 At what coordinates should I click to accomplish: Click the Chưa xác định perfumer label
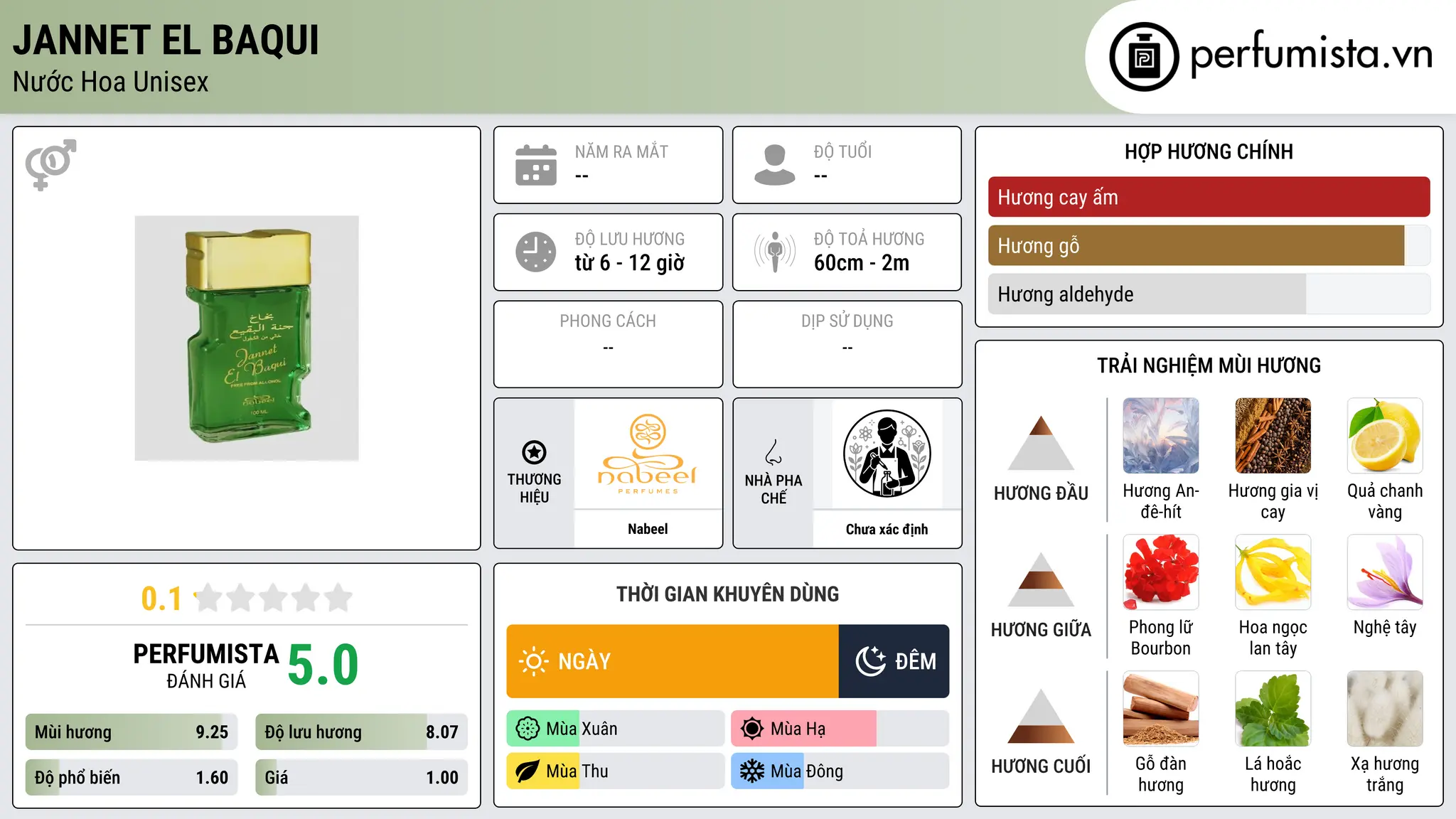(x=887, y=529)
